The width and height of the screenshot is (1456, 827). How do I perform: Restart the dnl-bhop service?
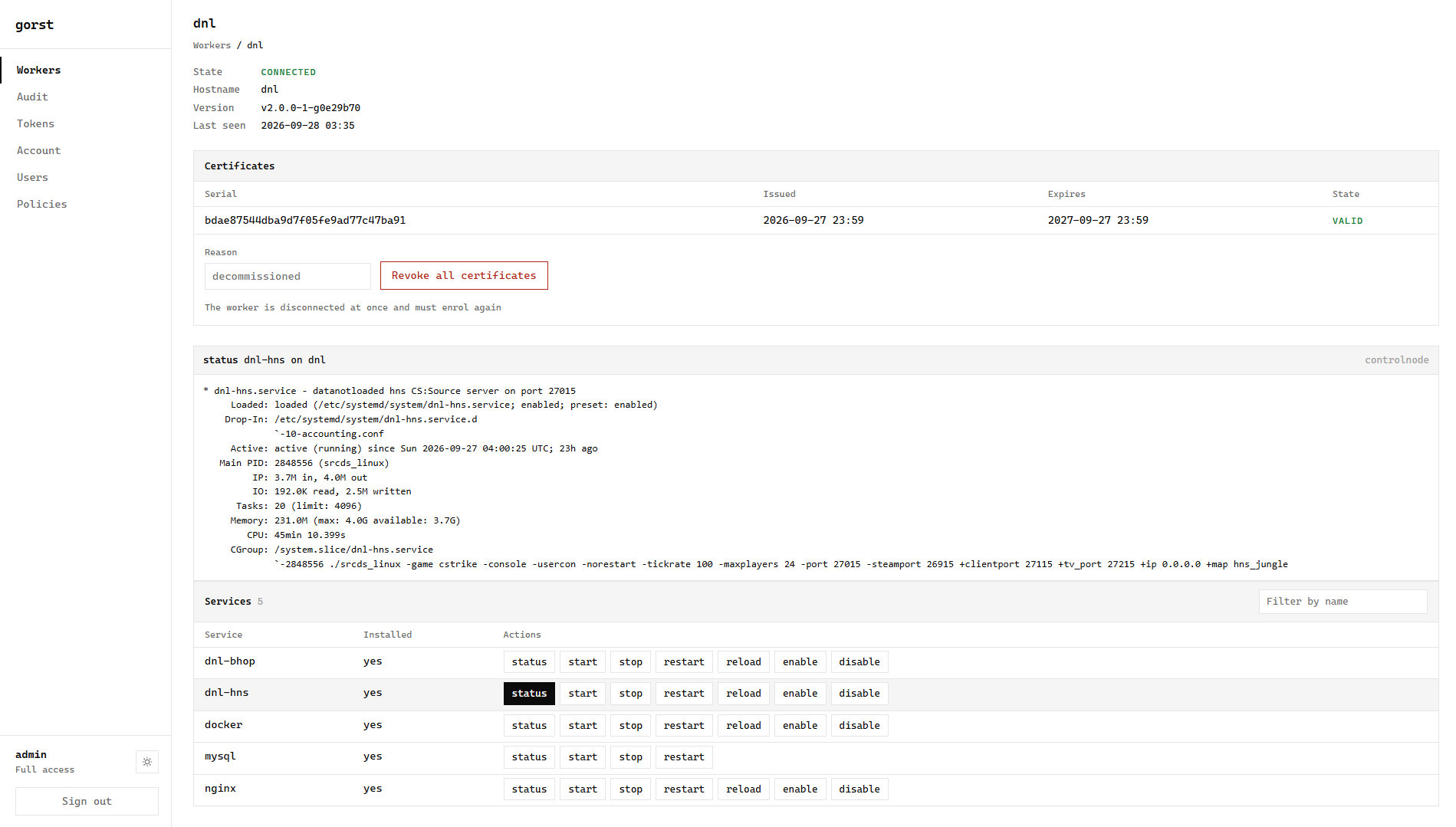coord(684,662)
